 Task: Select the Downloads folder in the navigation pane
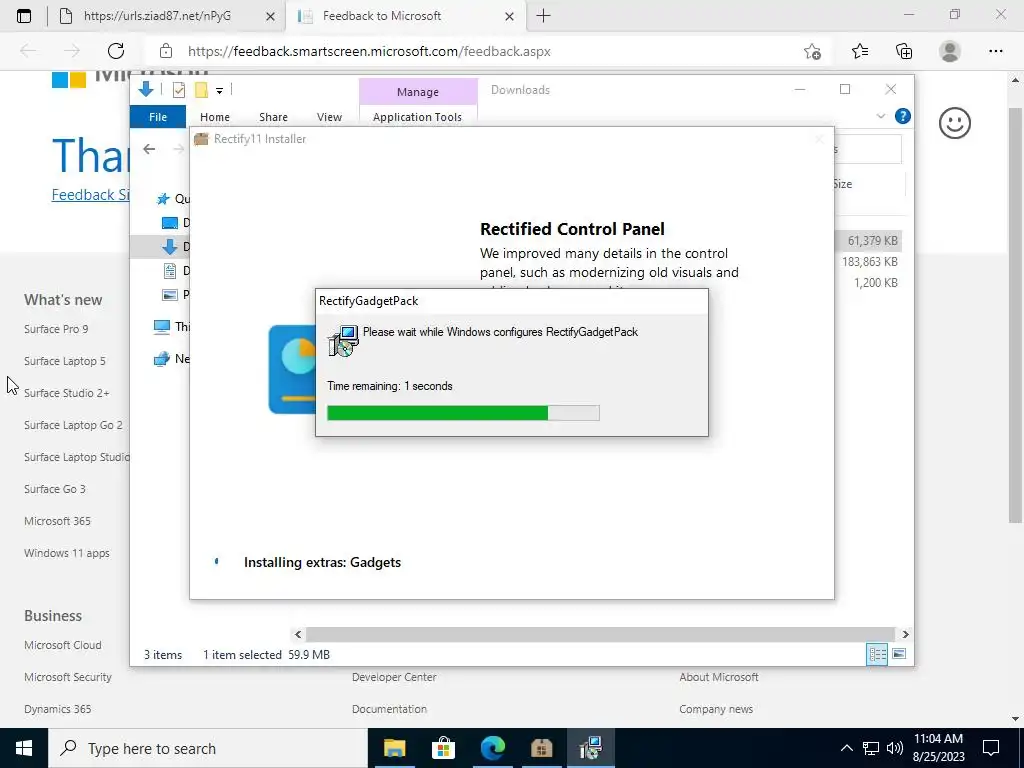pyautogui.click(x=170, y=246)
